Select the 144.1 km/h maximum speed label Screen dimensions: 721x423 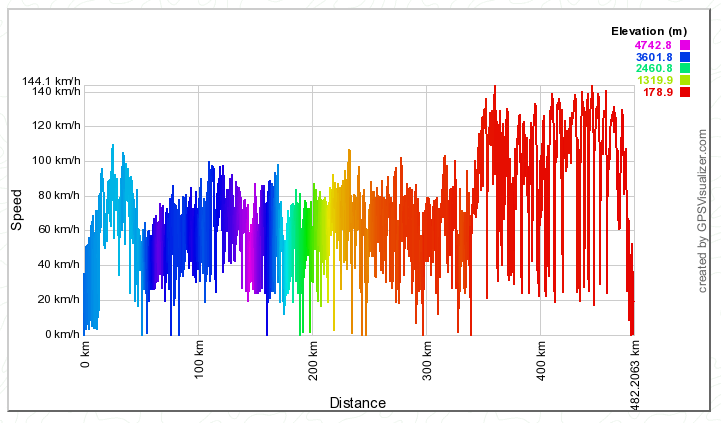(x=51, y=82)
